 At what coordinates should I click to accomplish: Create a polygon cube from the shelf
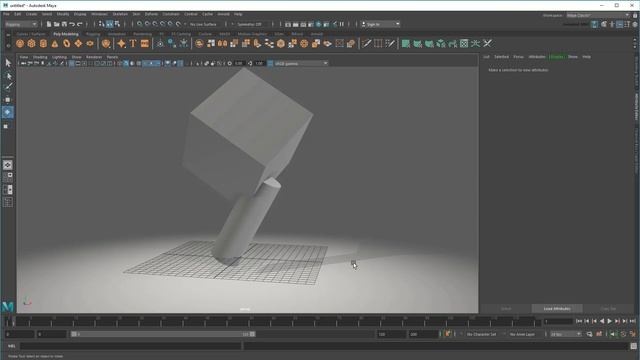[x=31, y=44]
